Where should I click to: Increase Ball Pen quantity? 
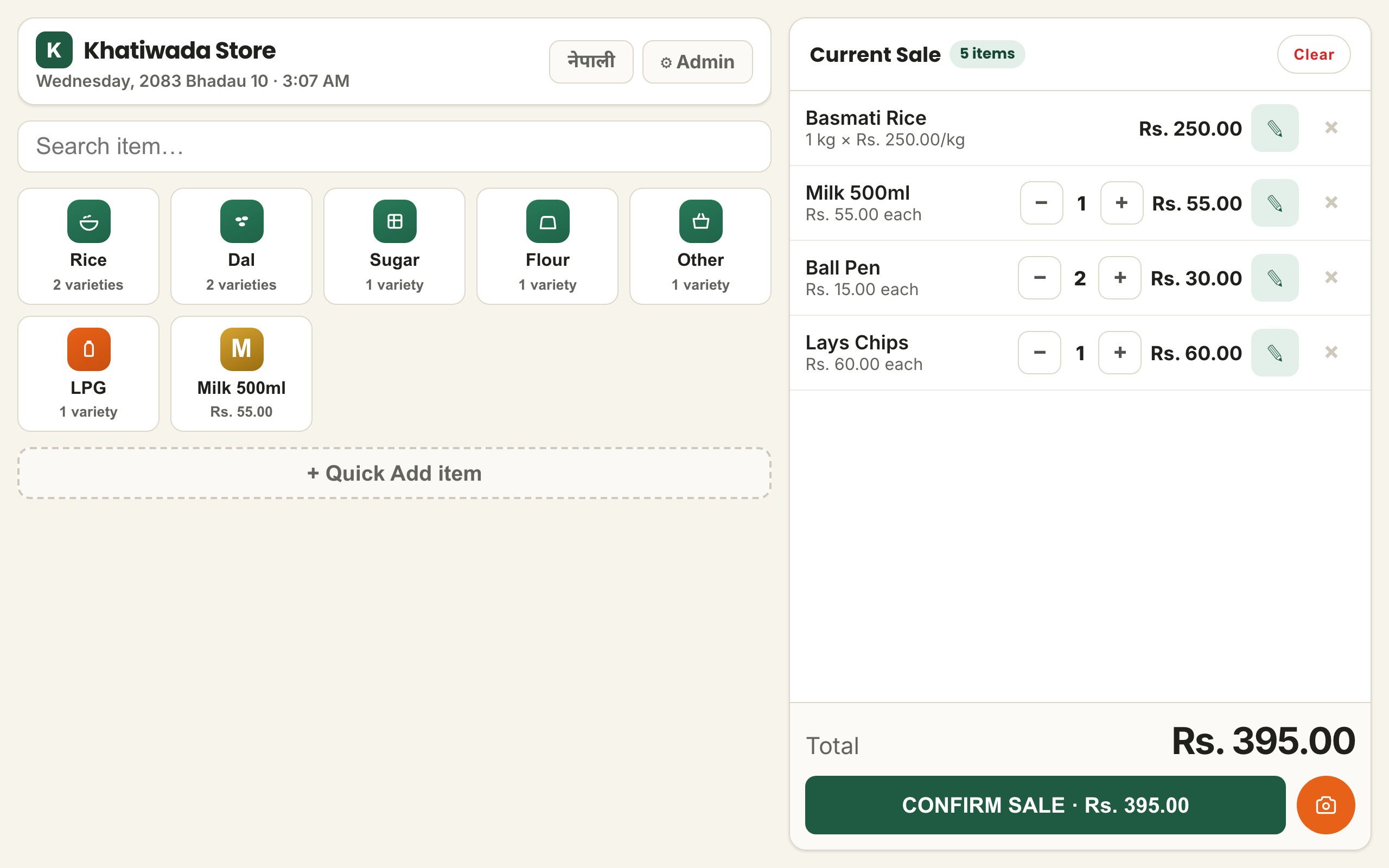(1120, 278)
